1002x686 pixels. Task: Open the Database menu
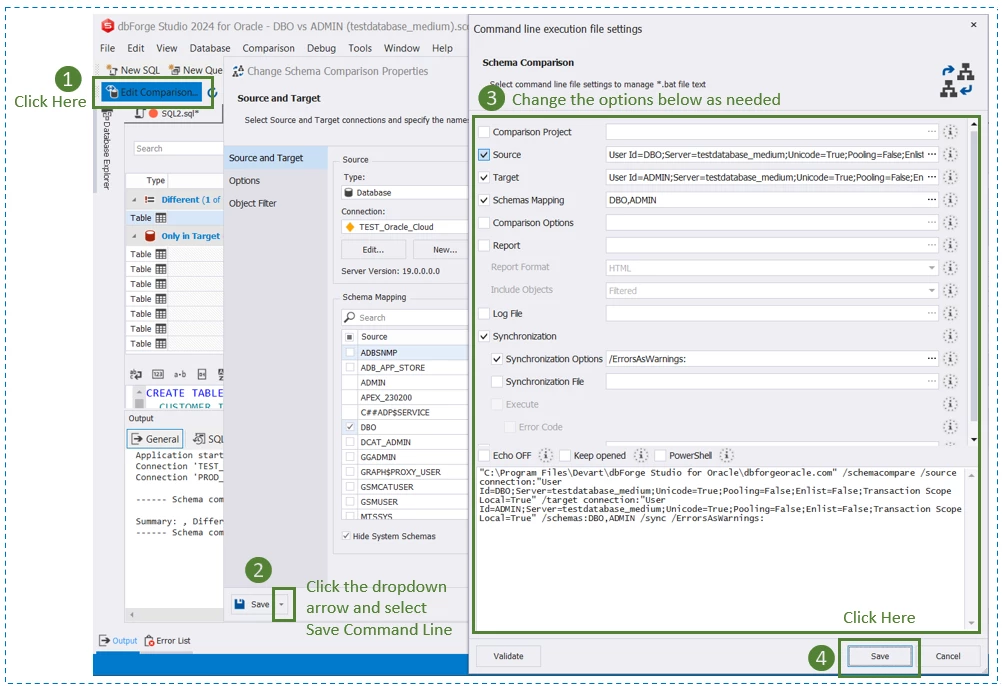pyautogui.click(x=210, y=48)
